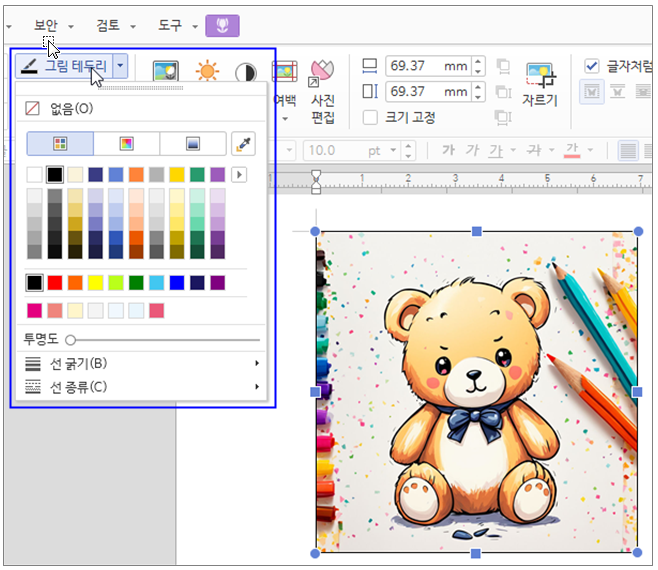The width and height of the screenshot is (658, 570).
Task: Open the underline style dropdown arrow
Action: (x=513, y=150)
